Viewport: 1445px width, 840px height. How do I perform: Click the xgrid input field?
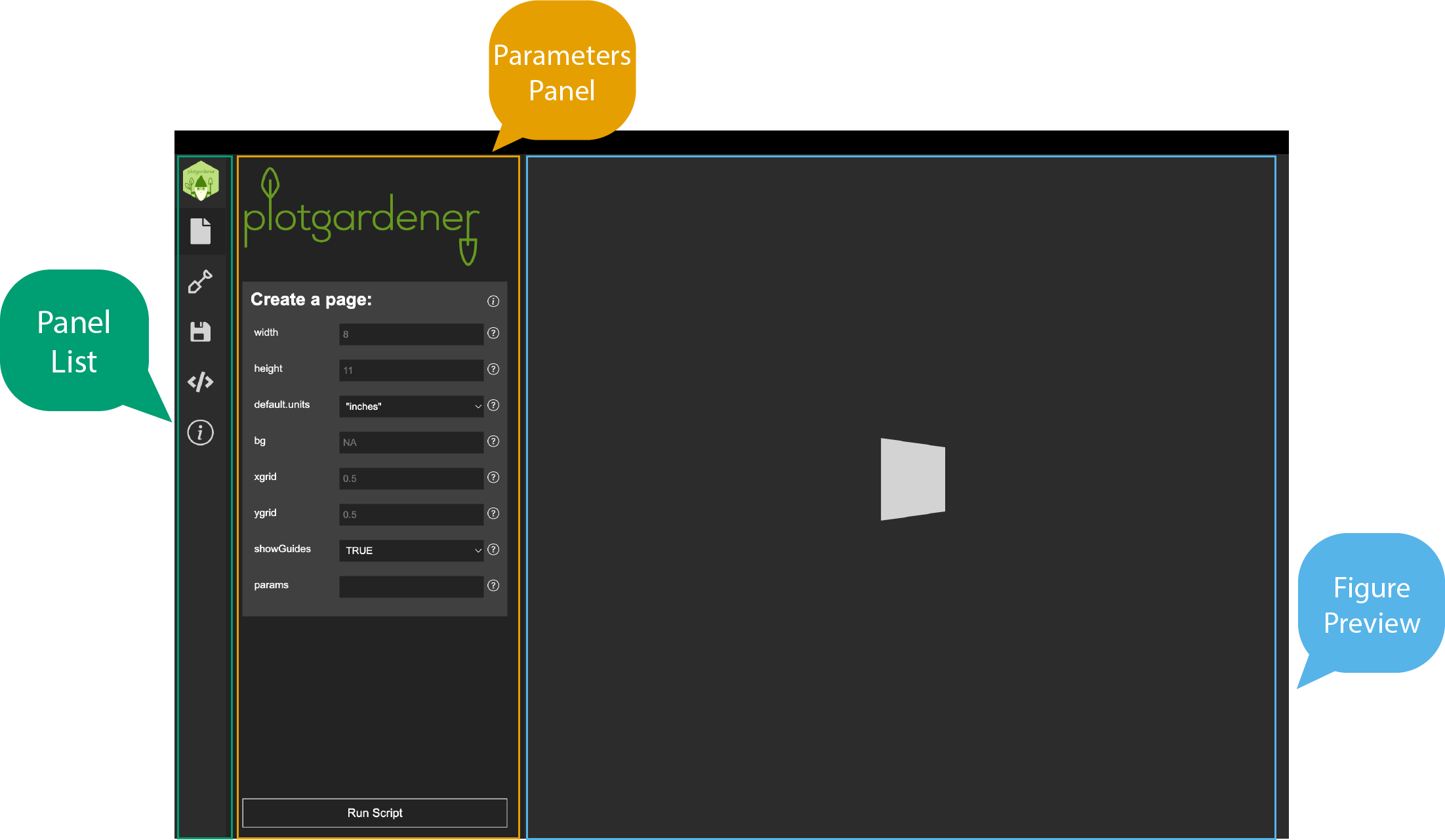click(x=411, y=479)
